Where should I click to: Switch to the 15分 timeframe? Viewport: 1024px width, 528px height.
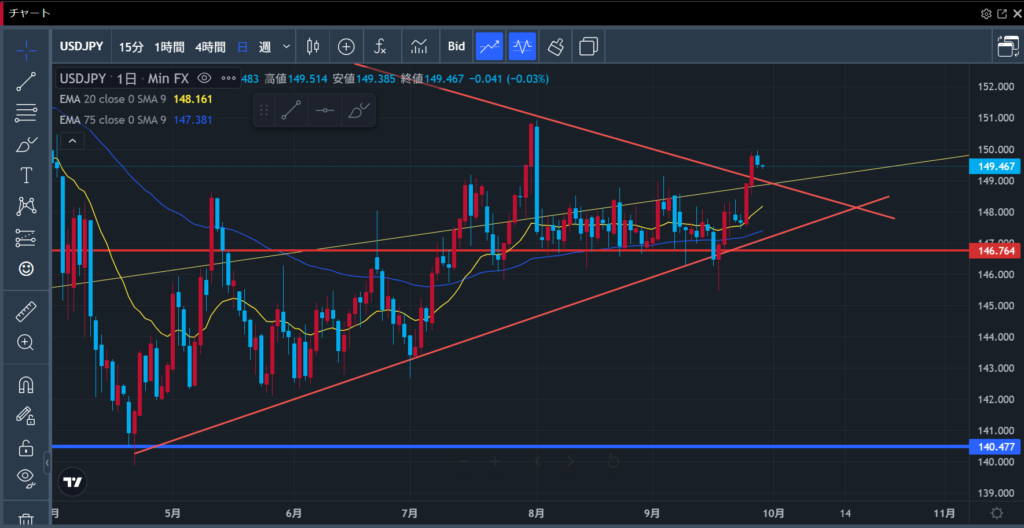131,46
